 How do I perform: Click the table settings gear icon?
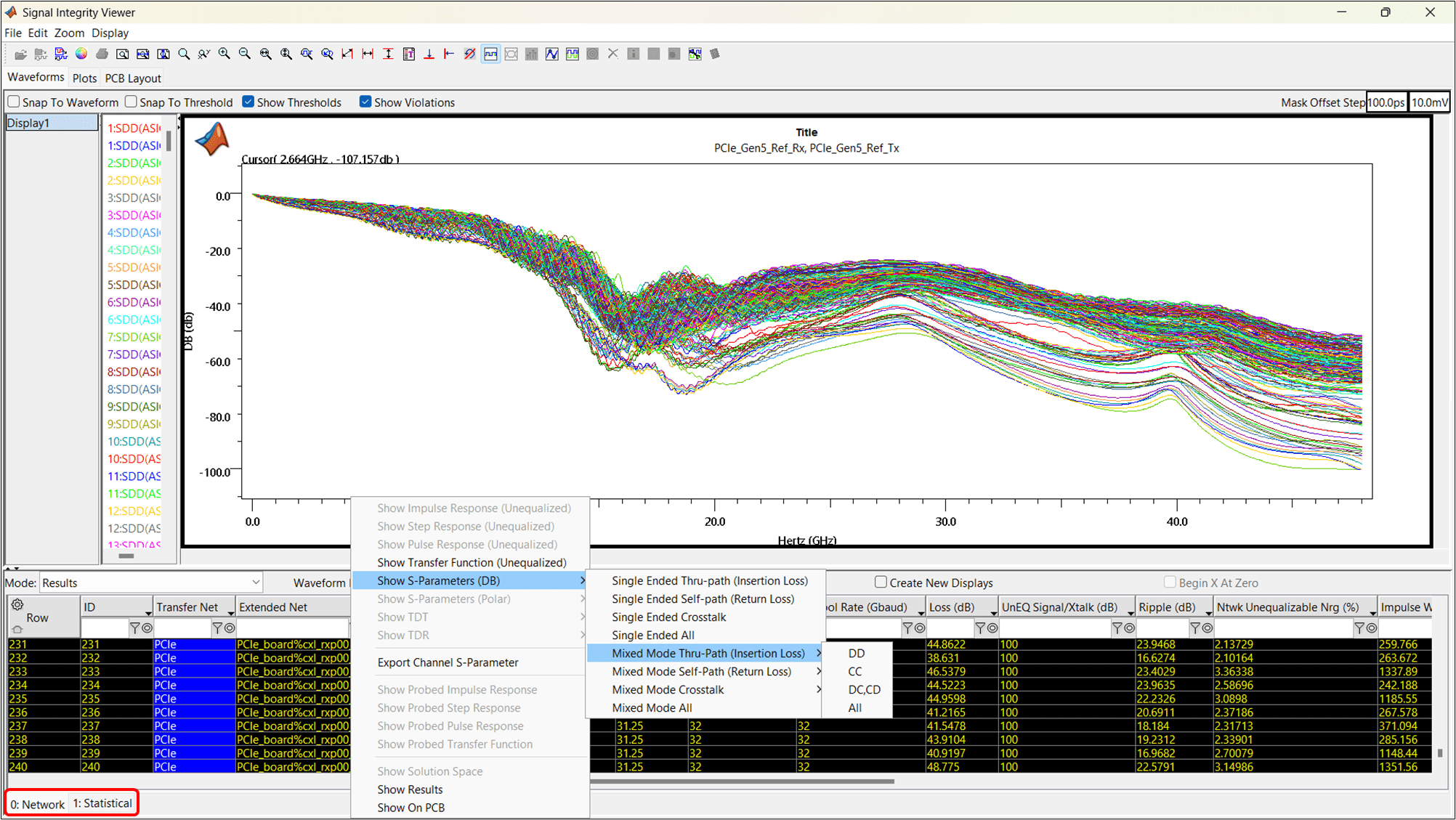(17, 604)
